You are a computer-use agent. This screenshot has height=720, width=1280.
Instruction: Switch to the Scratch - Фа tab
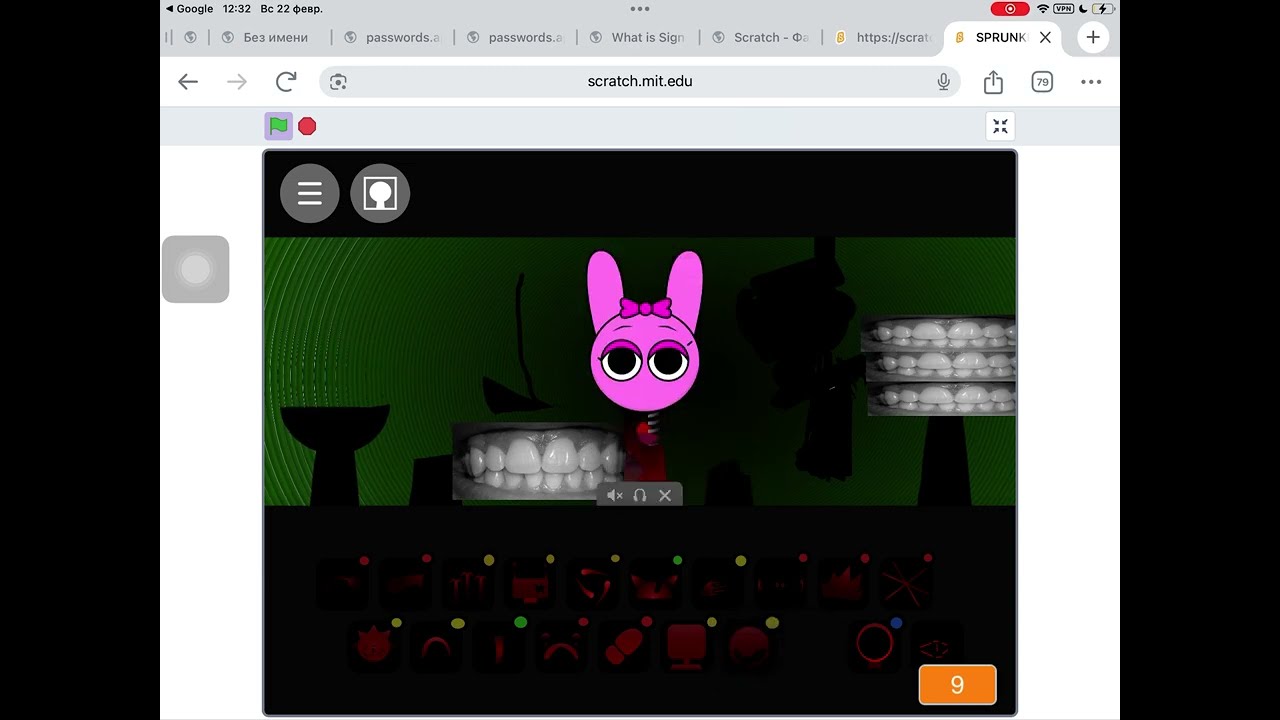(x=760, y=37)
